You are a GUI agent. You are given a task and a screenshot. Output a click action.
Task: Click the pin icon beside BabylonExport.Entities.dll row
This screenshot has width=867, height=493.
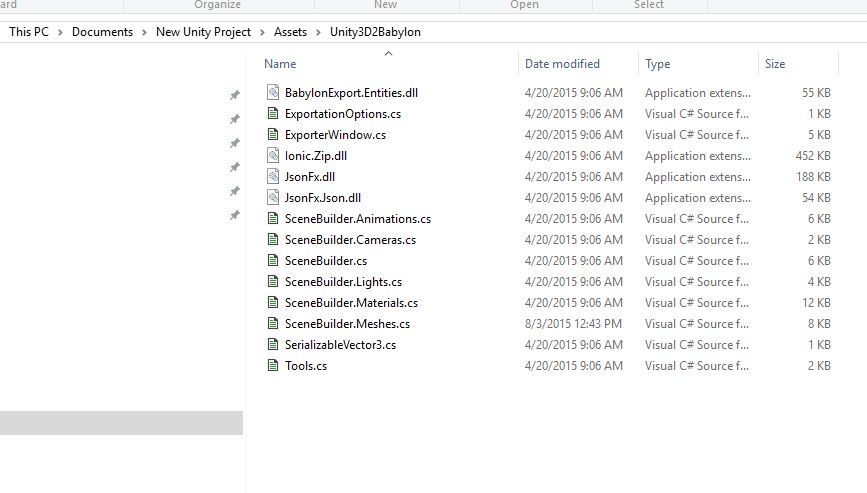coord(235,95)
